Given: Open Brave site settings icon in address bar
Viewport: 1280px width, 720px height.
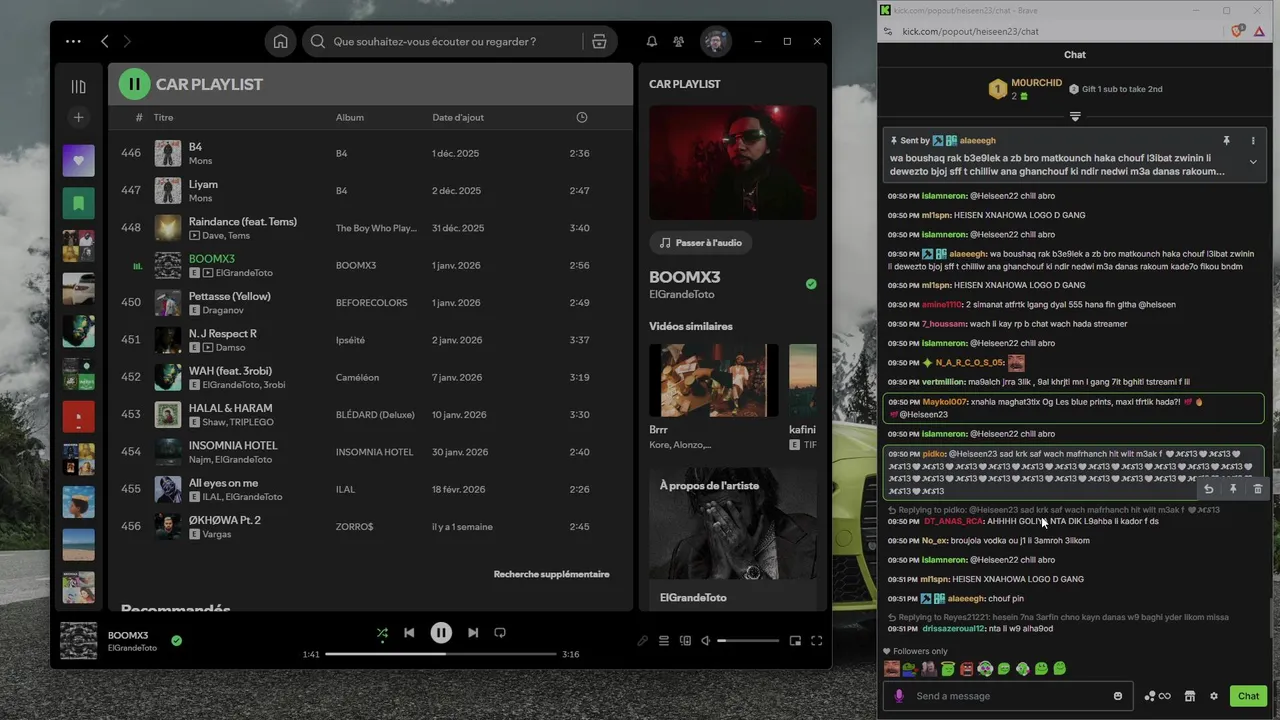Looking at the screenshot, I should click(887, 32).
